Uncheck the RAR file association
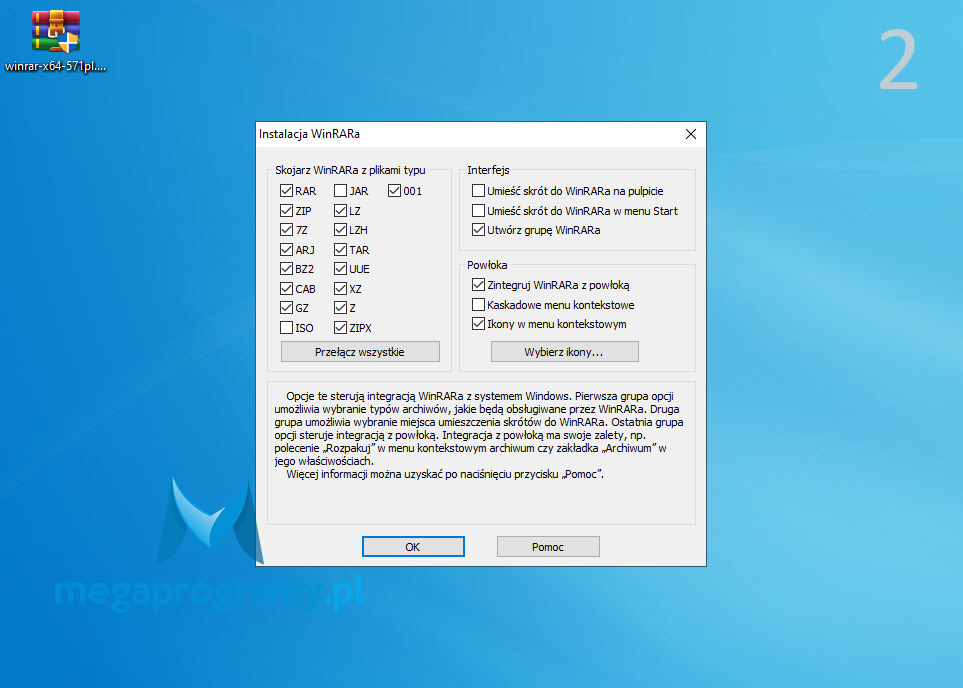Screen dimensions: 963x688 286,191
